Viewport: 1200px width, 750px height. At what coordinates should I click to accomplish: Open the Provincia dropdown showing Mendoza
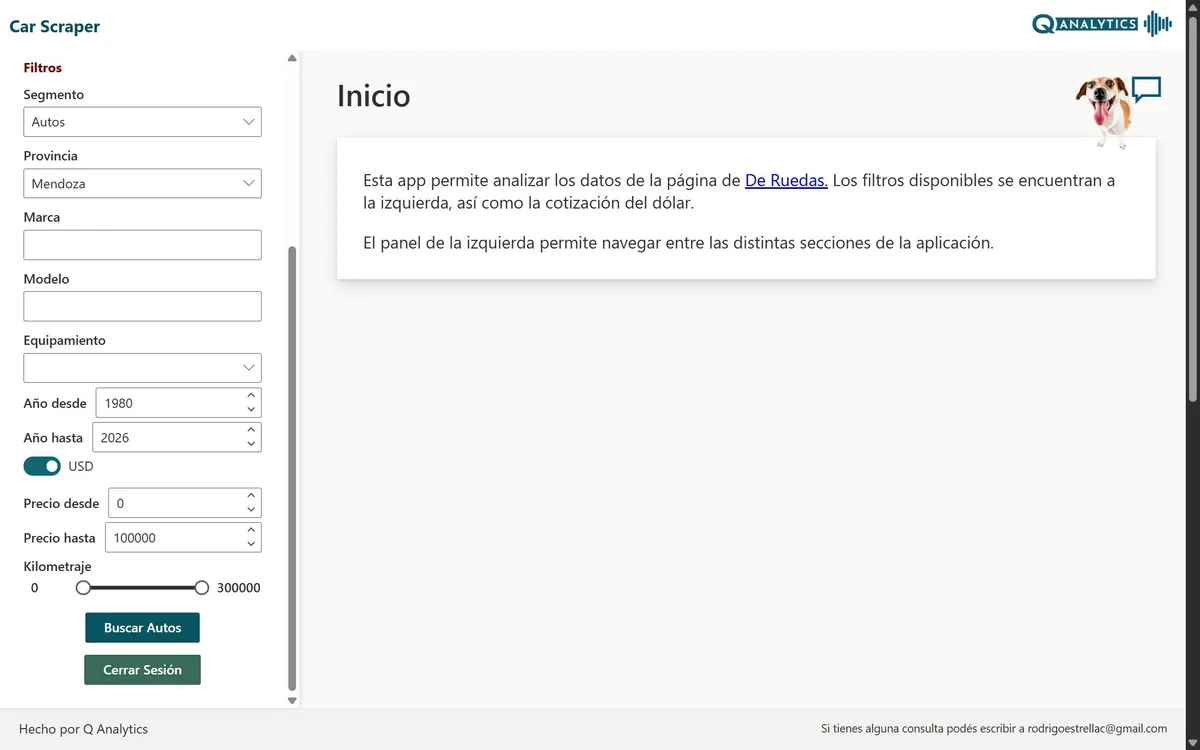tap(142, 184)
